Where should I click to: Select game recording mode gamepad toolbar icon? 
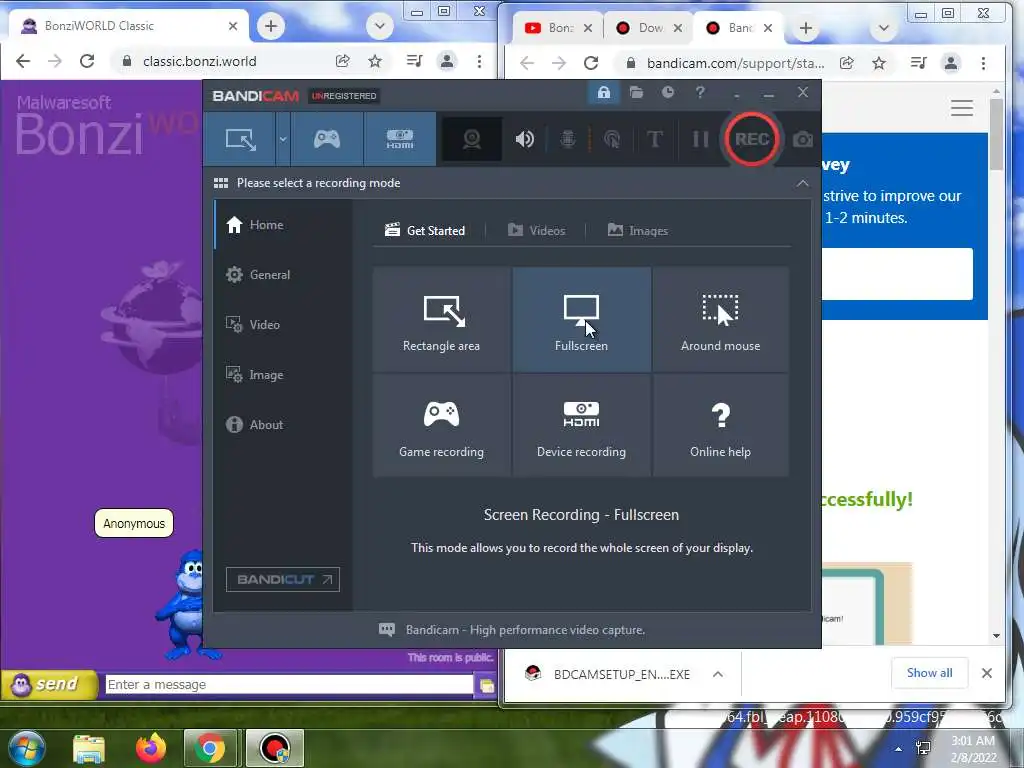coord(327,139)
